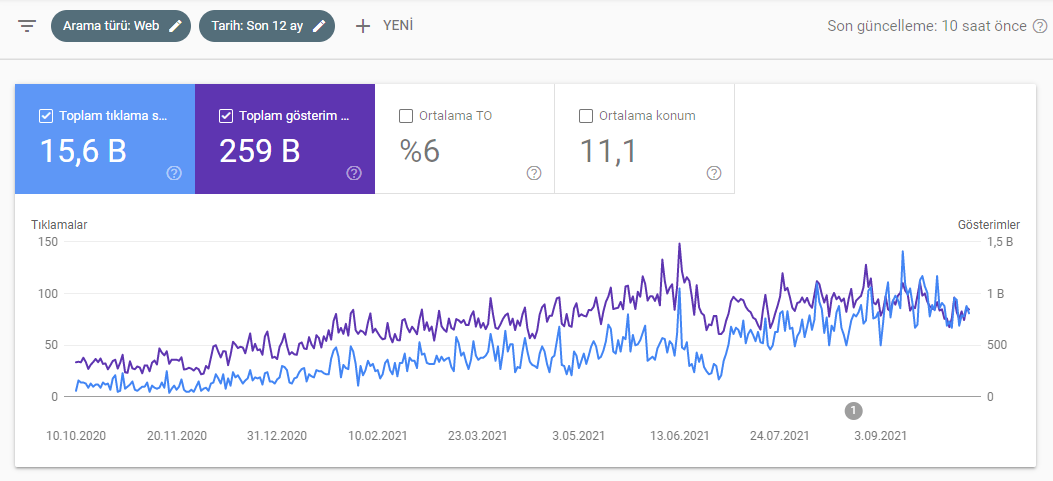The height and width of the screenshot is (481, 1053).
Task: Click the annotation marker 1 on timeline
Action: pos(854,410)
